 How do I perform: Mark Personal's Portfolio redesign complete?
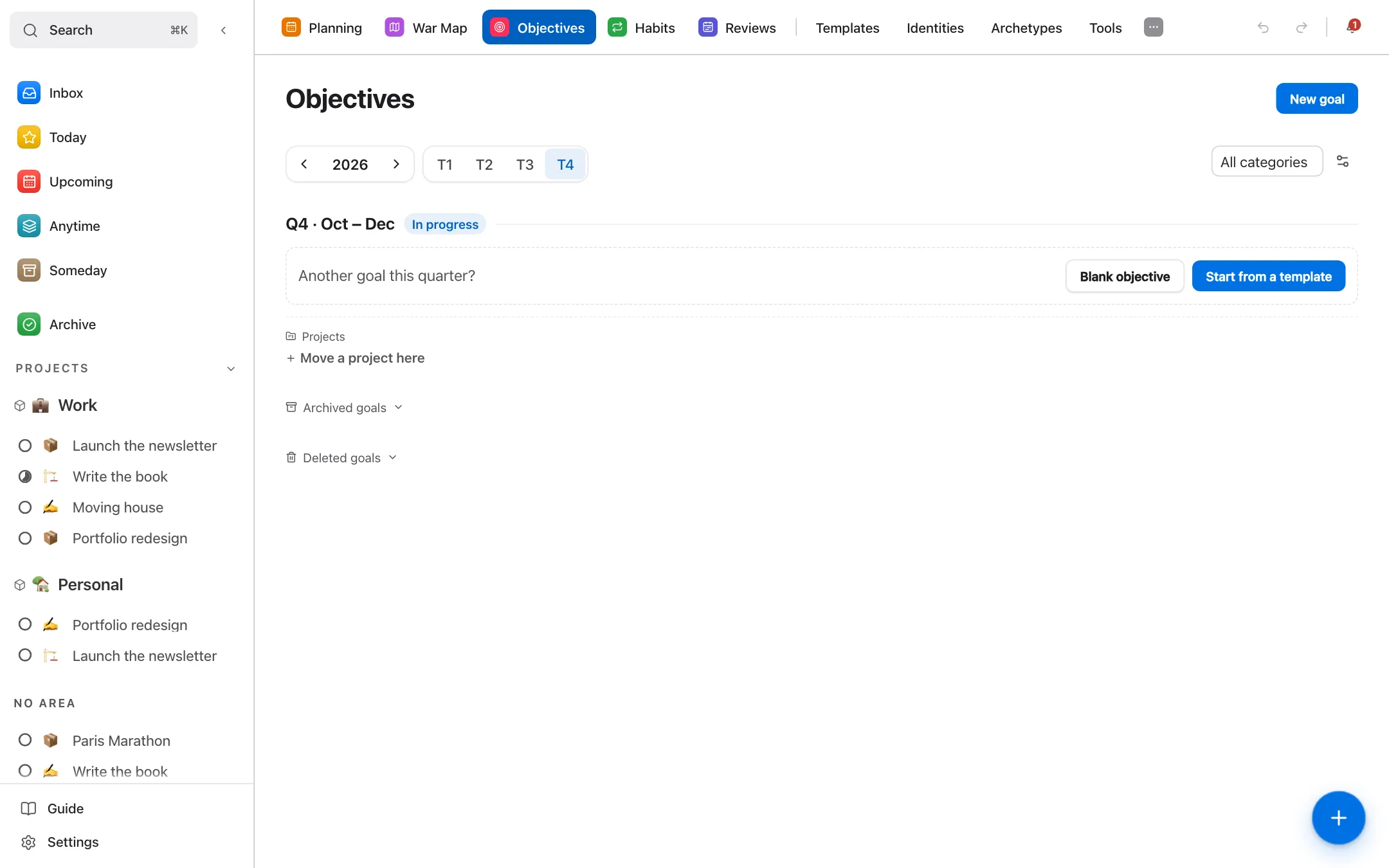tap(25, 624)
